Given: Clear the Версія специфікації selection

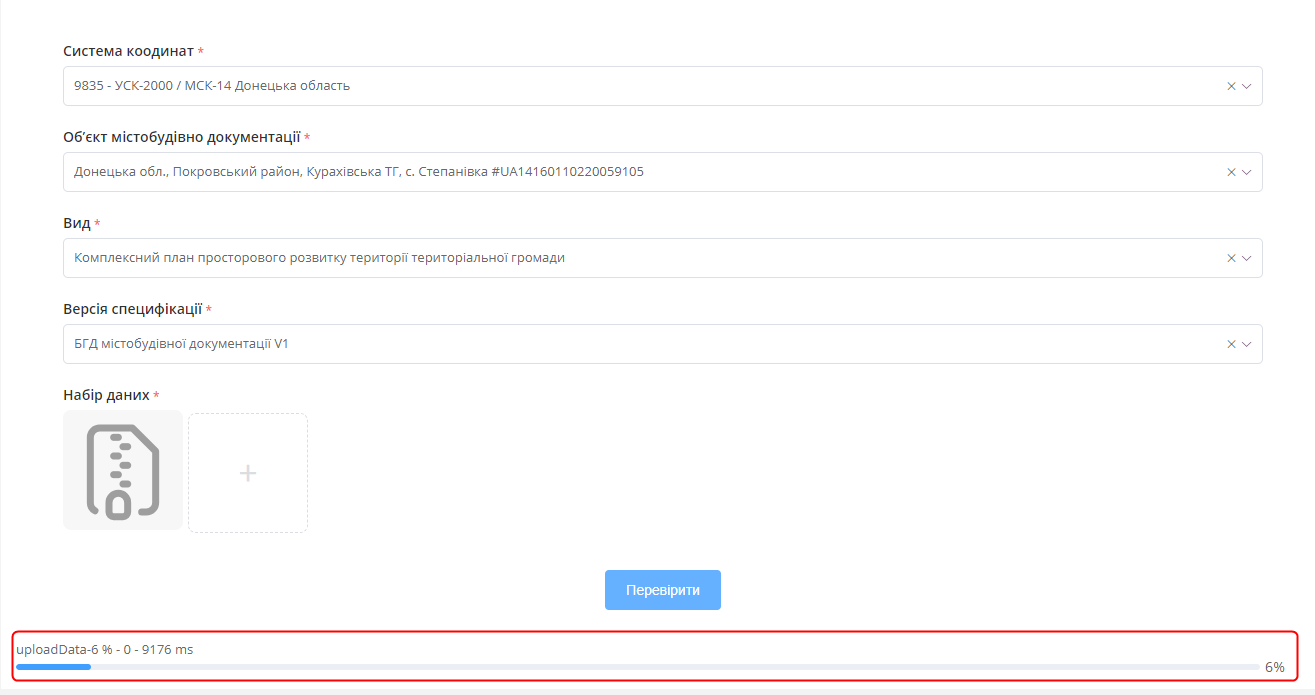Looking at the screenshot, I should point(1231,344).
